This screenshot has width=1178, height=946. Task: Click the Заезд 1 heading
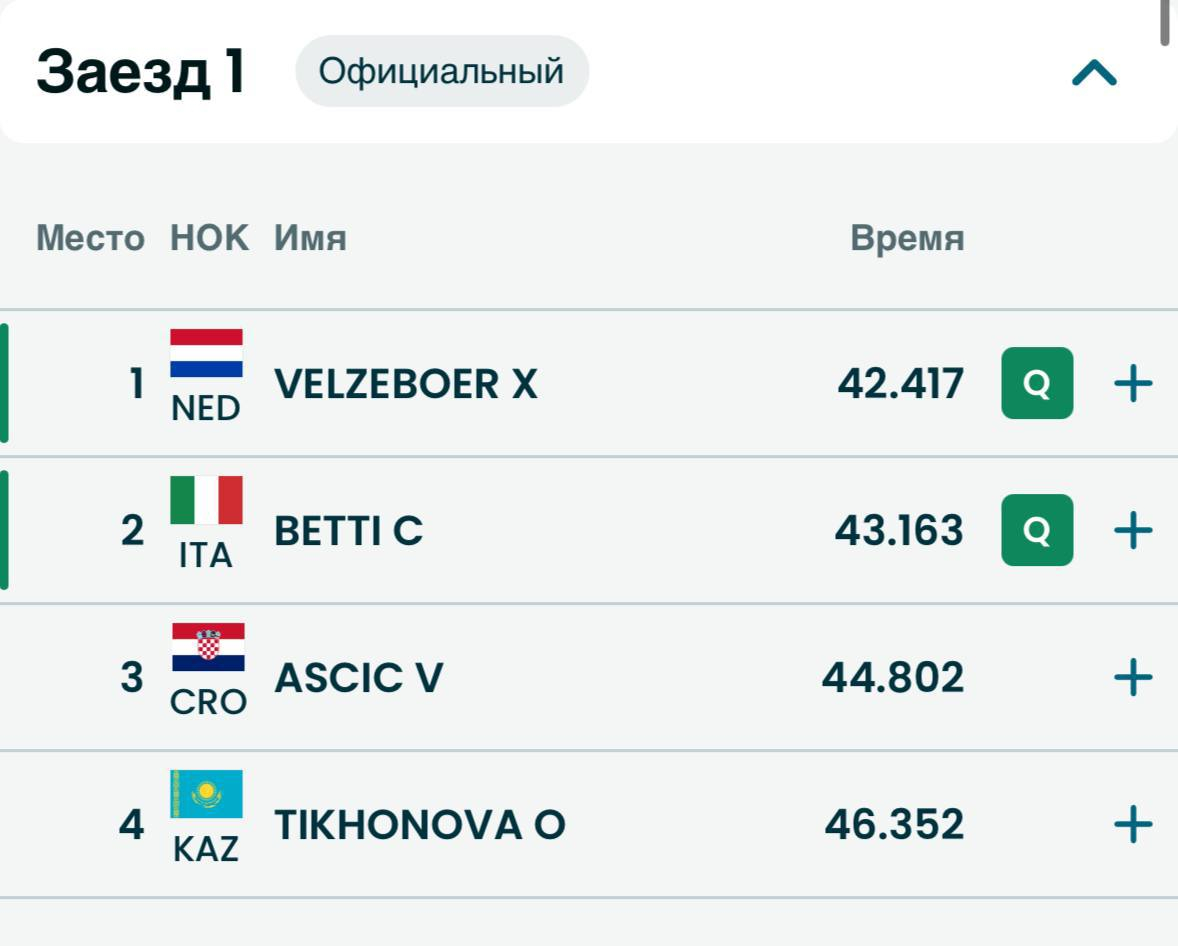pyautogui.click(x=141, y=72)
